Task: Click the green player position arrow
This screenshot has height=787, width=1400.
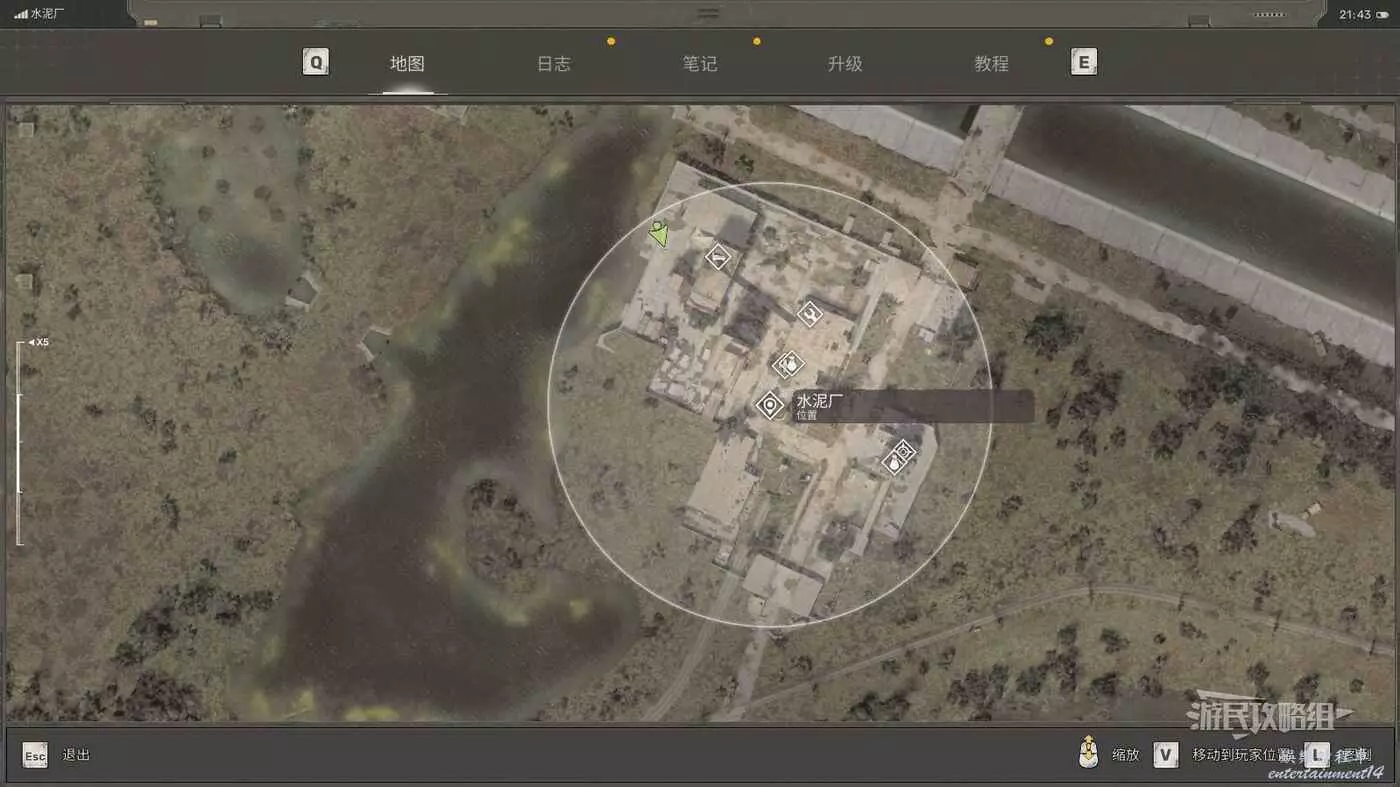Action: click(x=658, y=234)
